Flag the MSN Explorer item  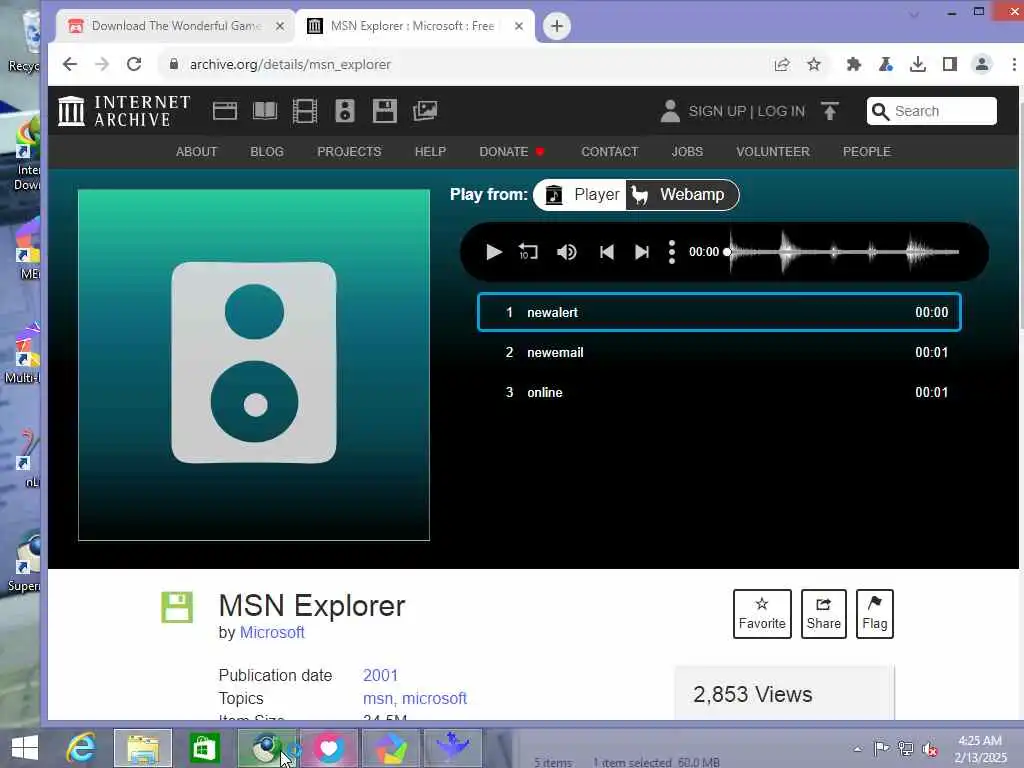click(x=874, y=614)
